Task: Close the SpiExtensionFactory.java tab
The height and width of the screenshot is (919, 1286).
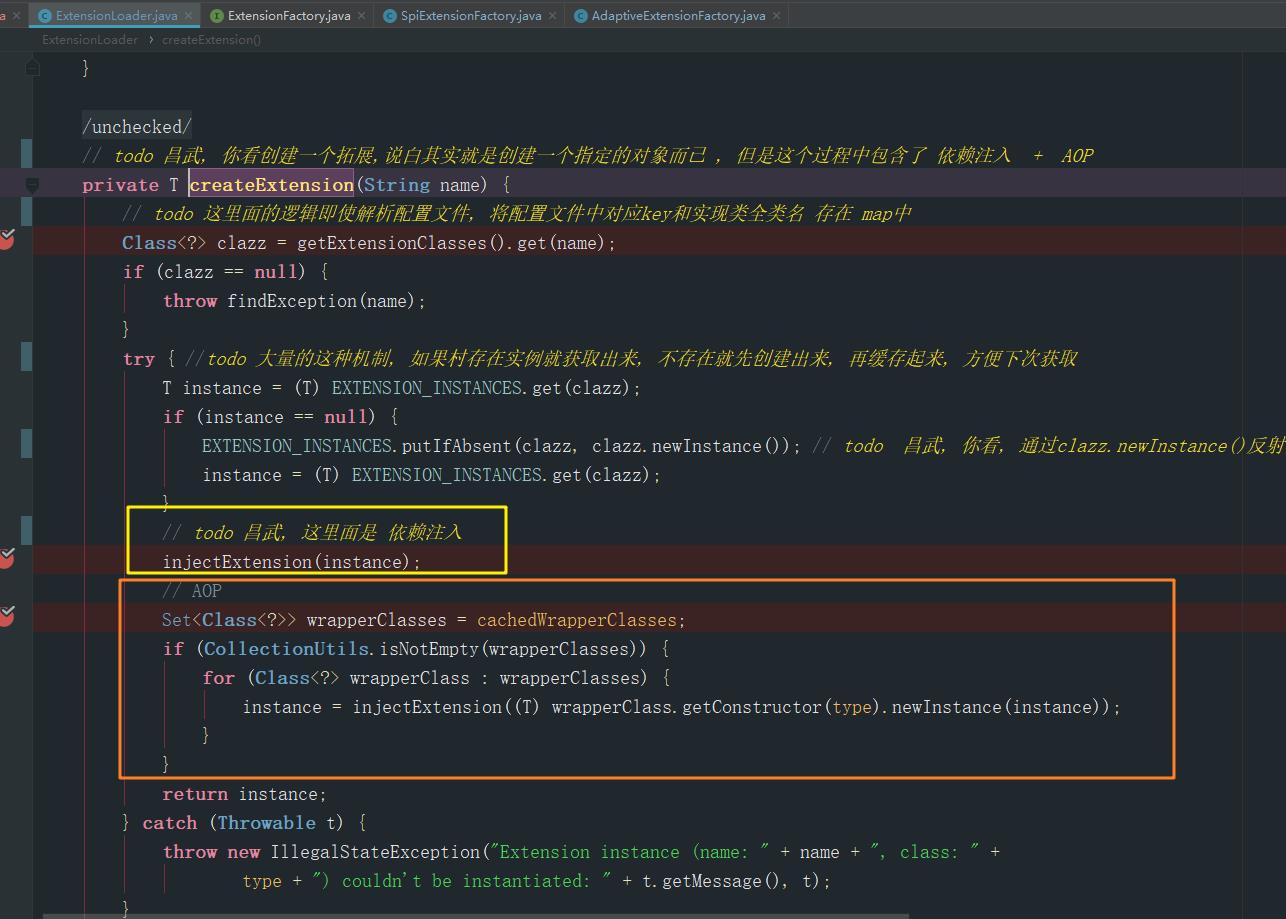Action: [x=553, y=15]
